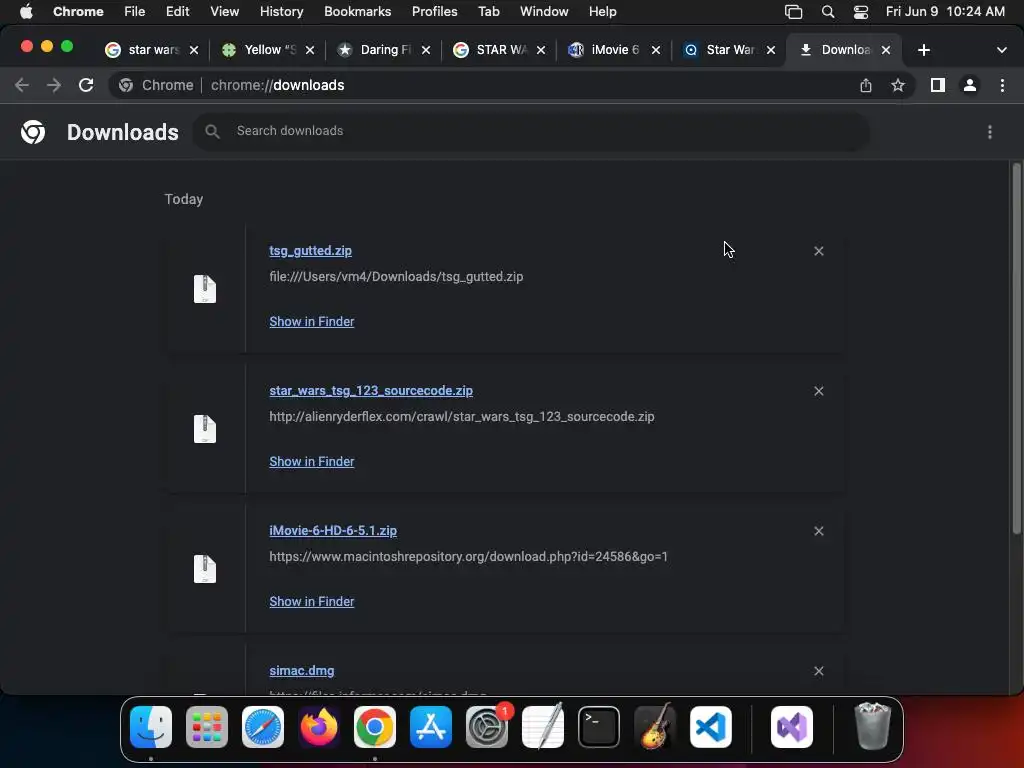The image size is (1024, 768).
Task: Open Finder from the Dock
Action: tap(151, 727)
